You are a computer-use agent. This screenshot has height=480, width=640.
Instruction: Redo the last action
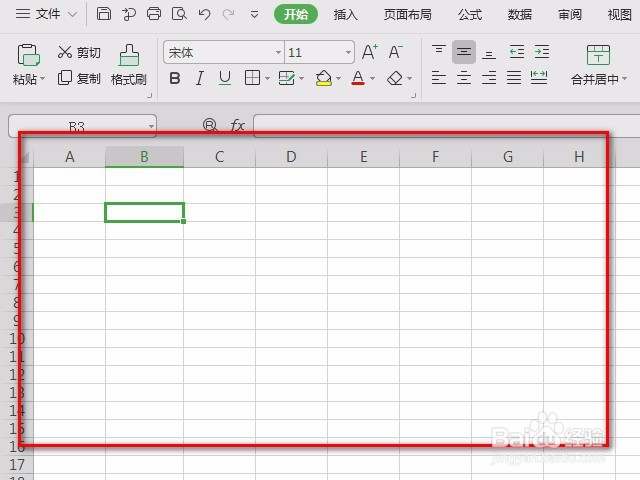point(229,14)
